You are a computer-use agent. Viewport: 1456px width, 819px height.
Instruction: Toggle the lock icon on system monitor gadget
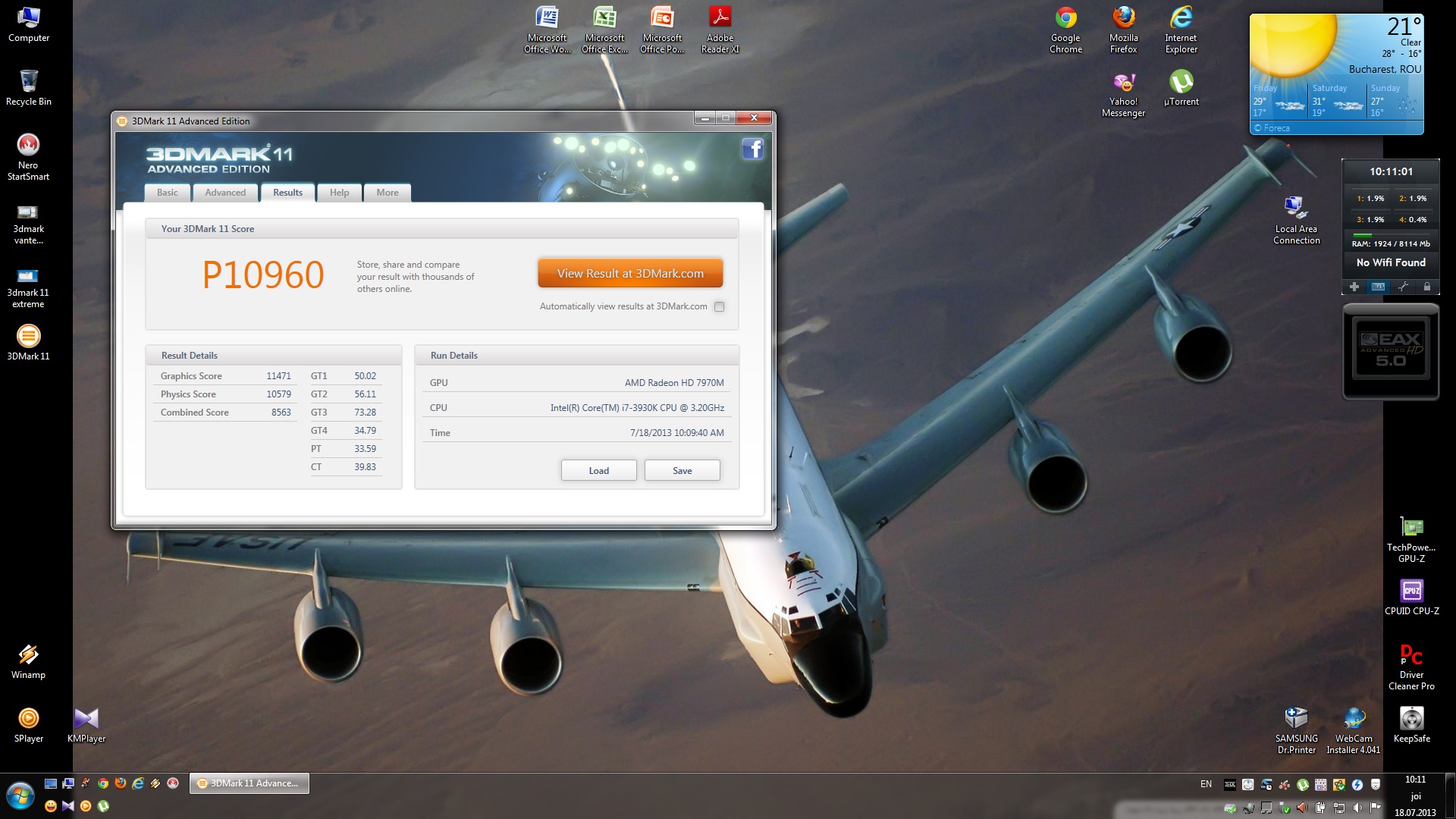1426,287
